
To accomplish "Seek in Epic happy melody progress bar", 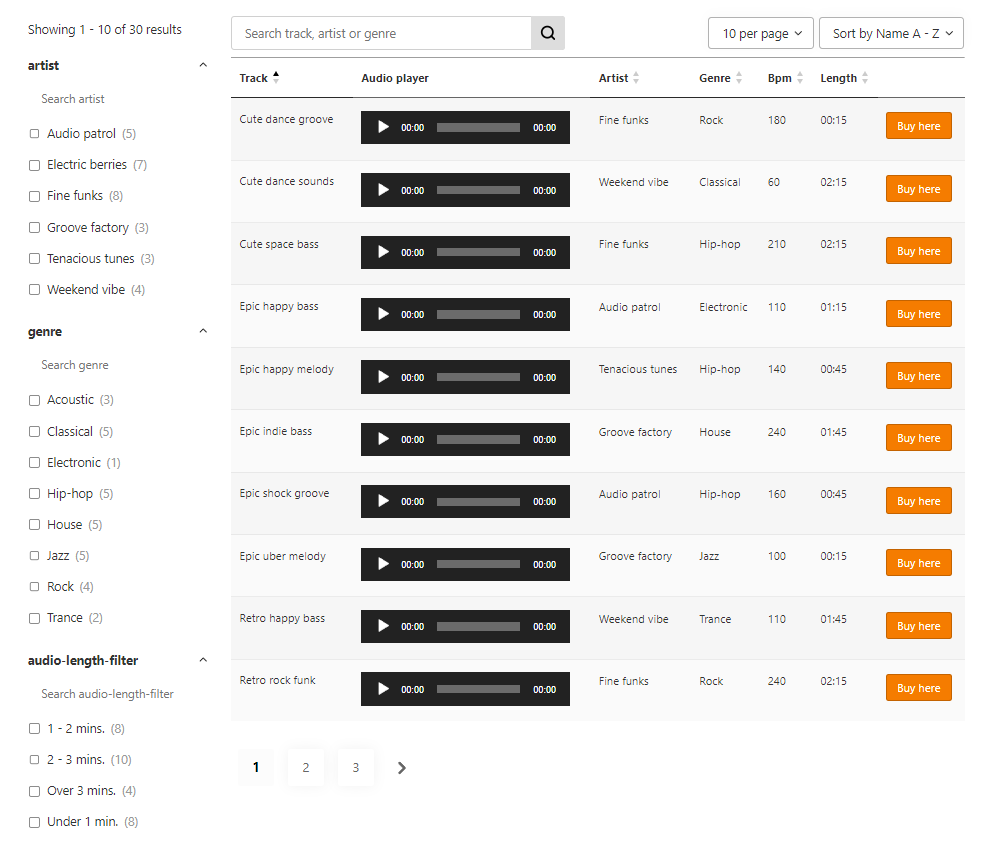I will point(478,377).
